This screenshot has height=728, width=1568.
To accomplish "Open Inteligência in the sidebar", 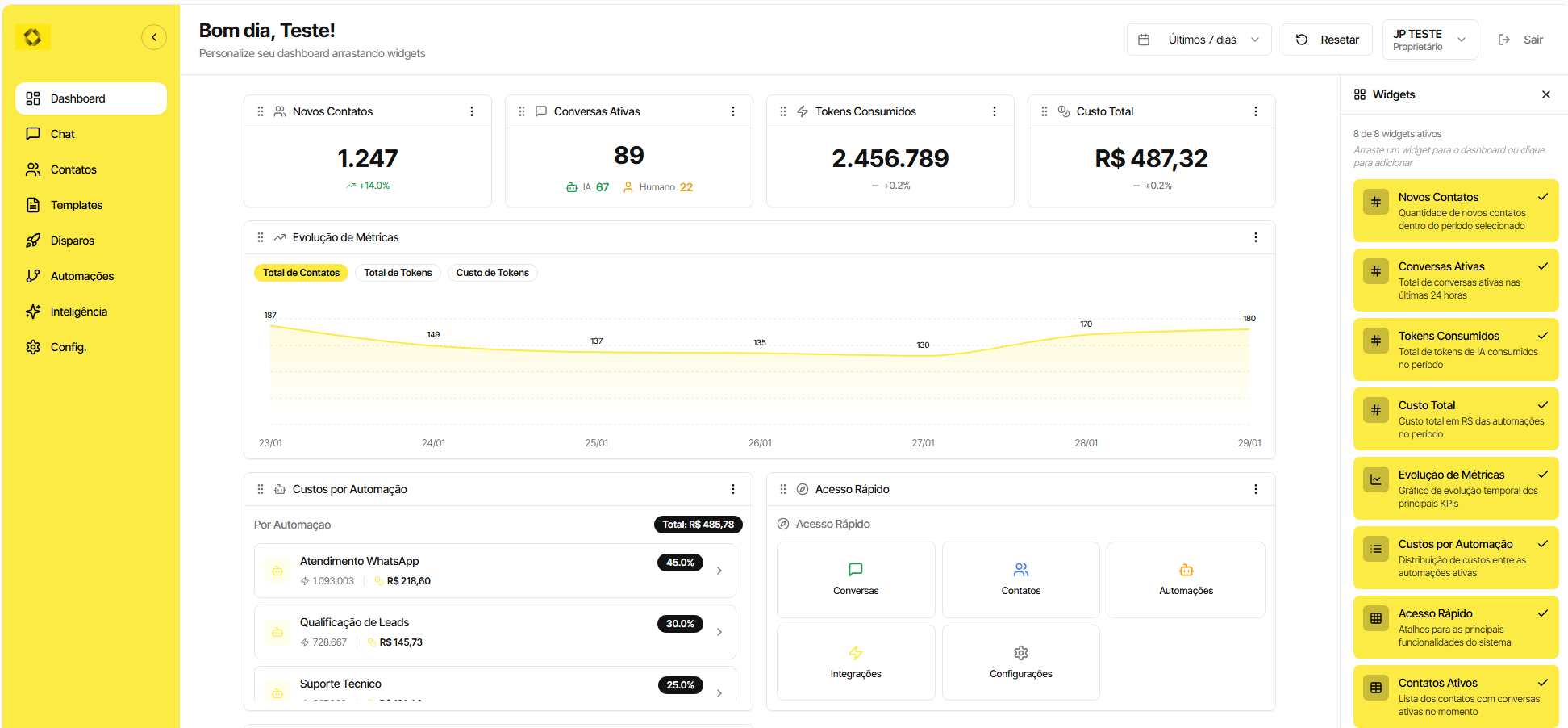I will coord(91,312).
